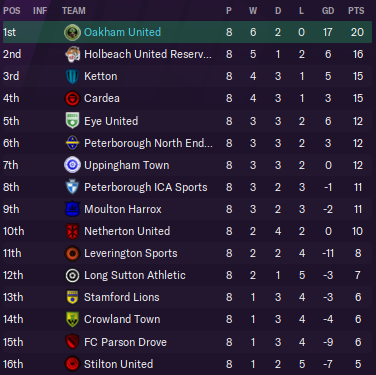Sort table by GD column header
This screenshot has height=375, width=376.
coord(328,11)
